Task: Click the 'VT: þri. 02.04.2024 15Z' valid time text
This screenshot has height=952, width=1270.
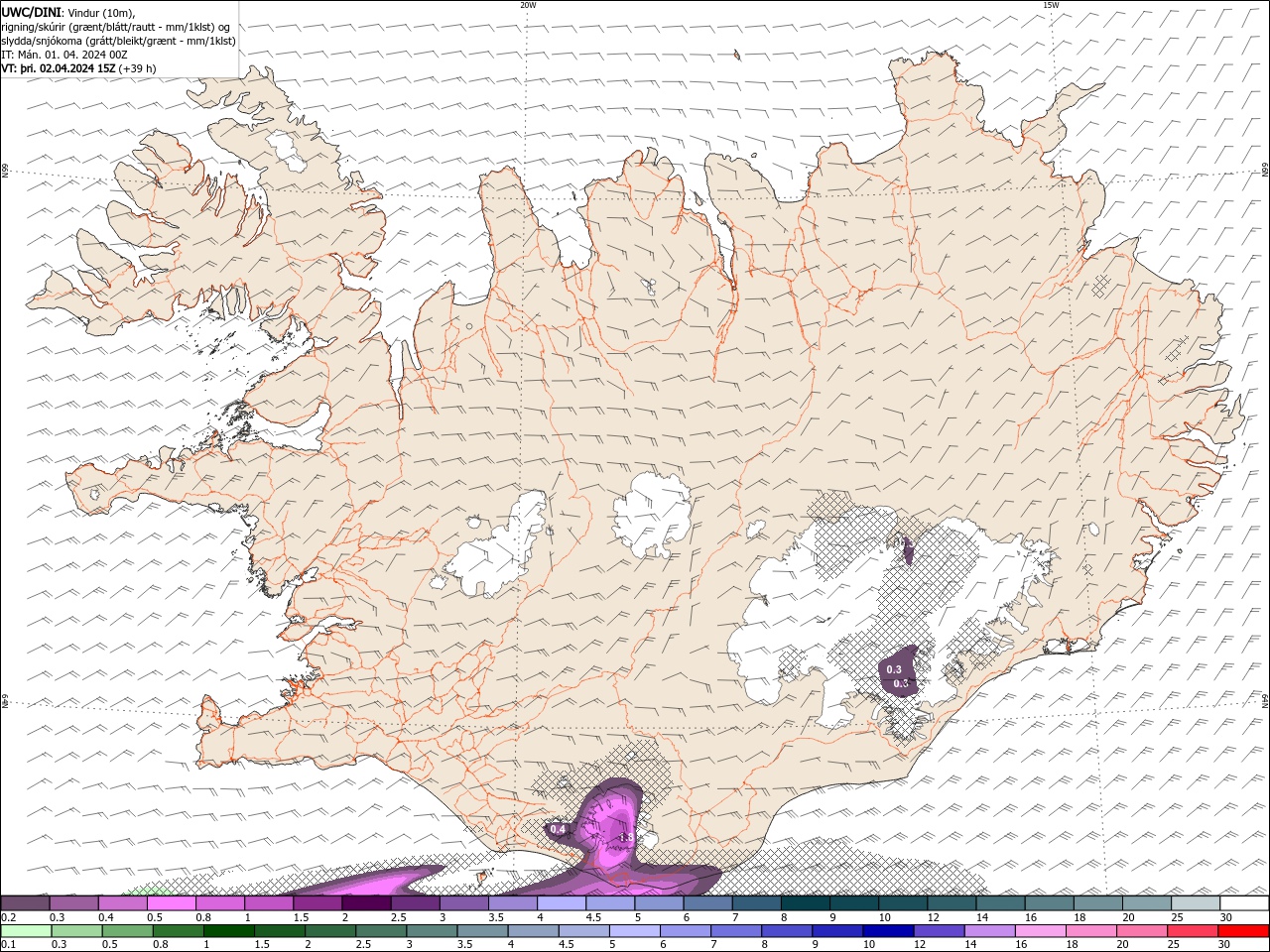Action: pos(58,68)
